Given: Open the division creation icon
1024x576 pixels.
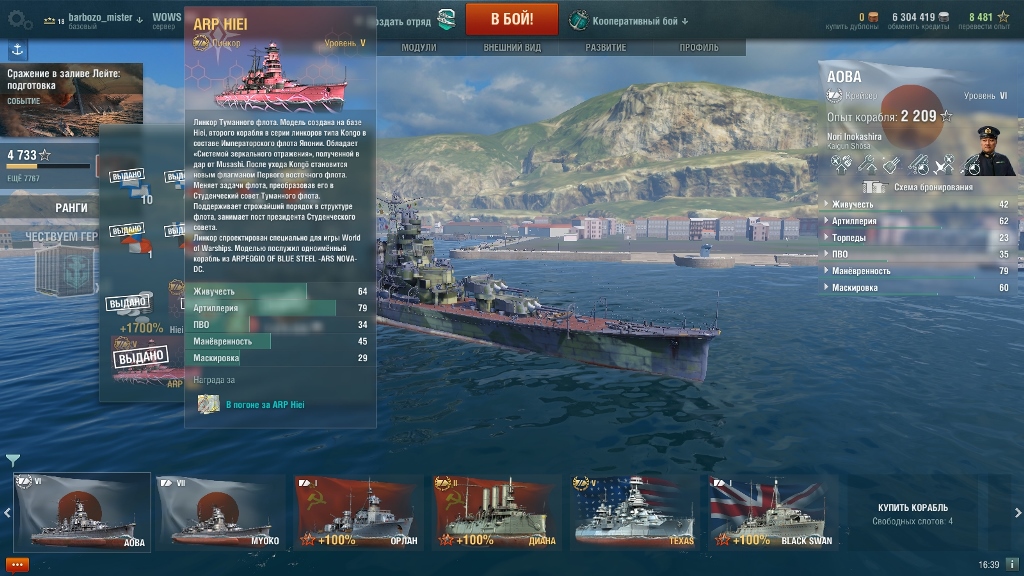Looking at the screenshot, I should [446, 20].
